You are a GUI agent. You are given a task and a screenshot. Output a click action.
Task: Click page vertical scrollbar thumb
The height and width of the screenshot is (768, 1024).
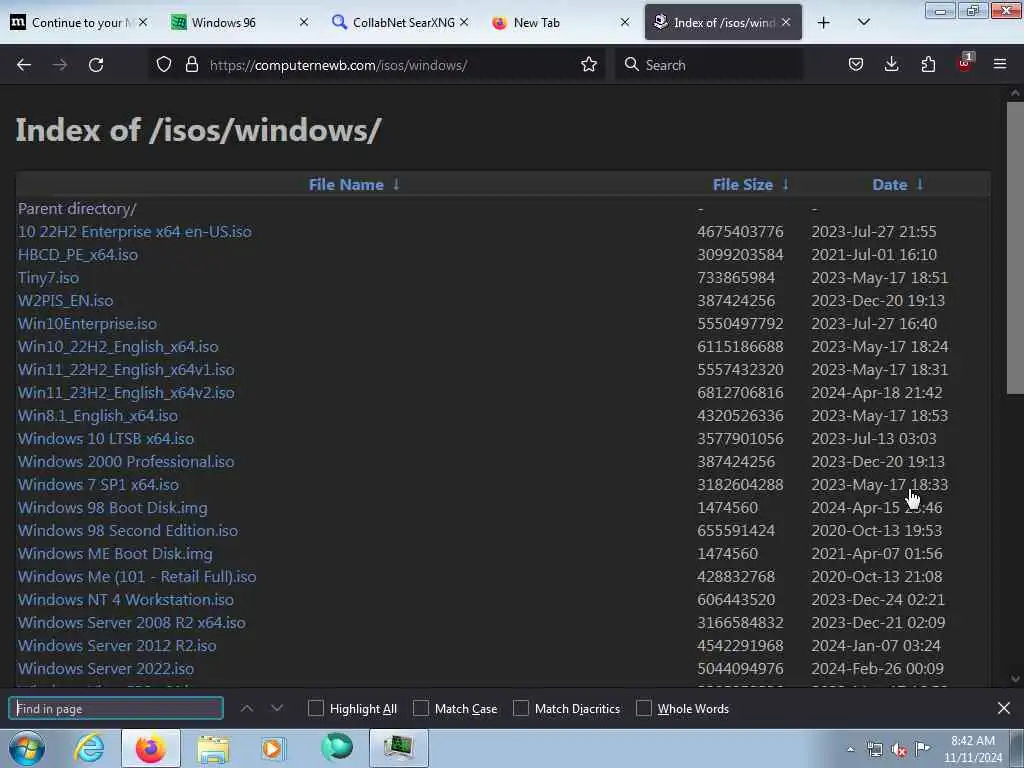click(1015, 247)
